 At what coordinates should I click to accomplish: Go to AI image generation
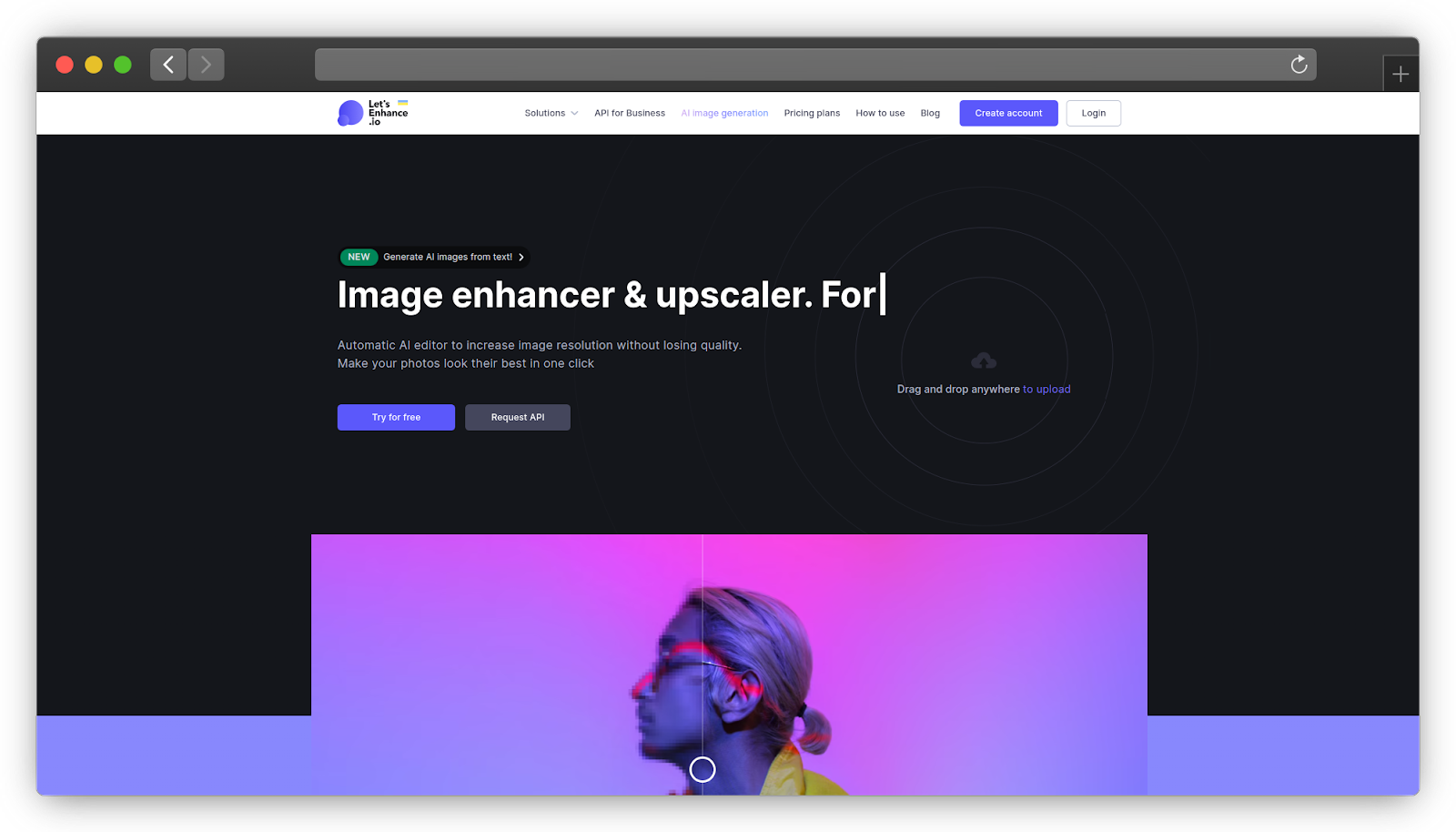pyautogui.click(x=724, y=113)
